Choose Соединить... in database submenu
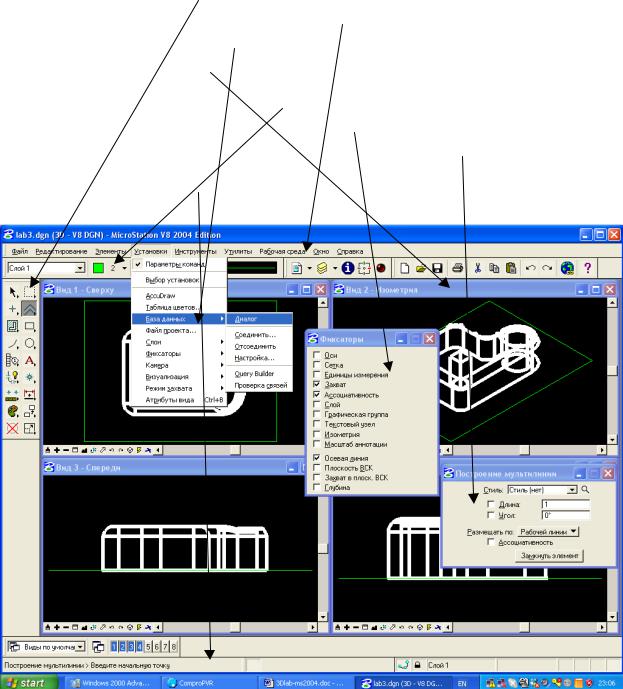 259,335
